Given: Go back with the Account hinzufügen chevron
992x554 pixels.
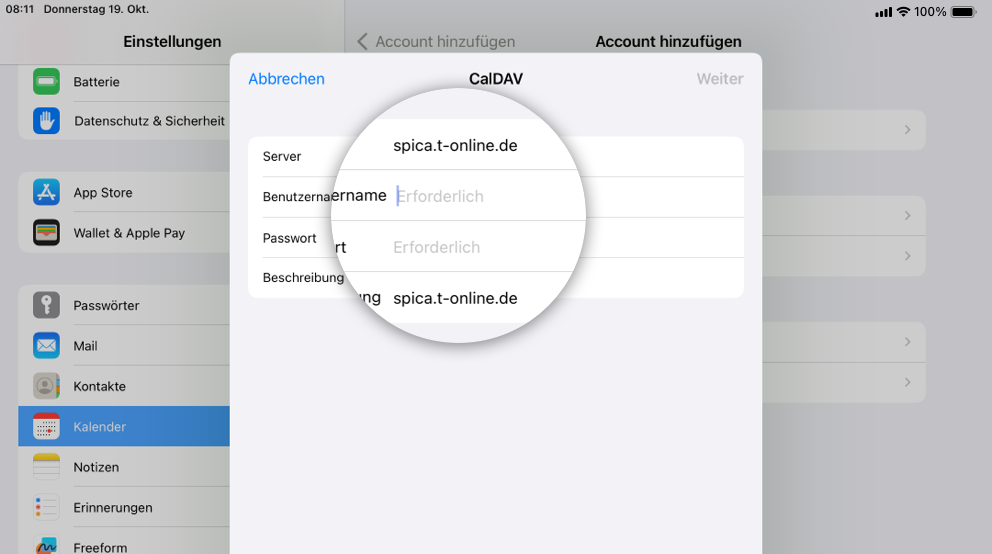Looking at the screenshot, I should pyautogui.click(x=362, y=42).
